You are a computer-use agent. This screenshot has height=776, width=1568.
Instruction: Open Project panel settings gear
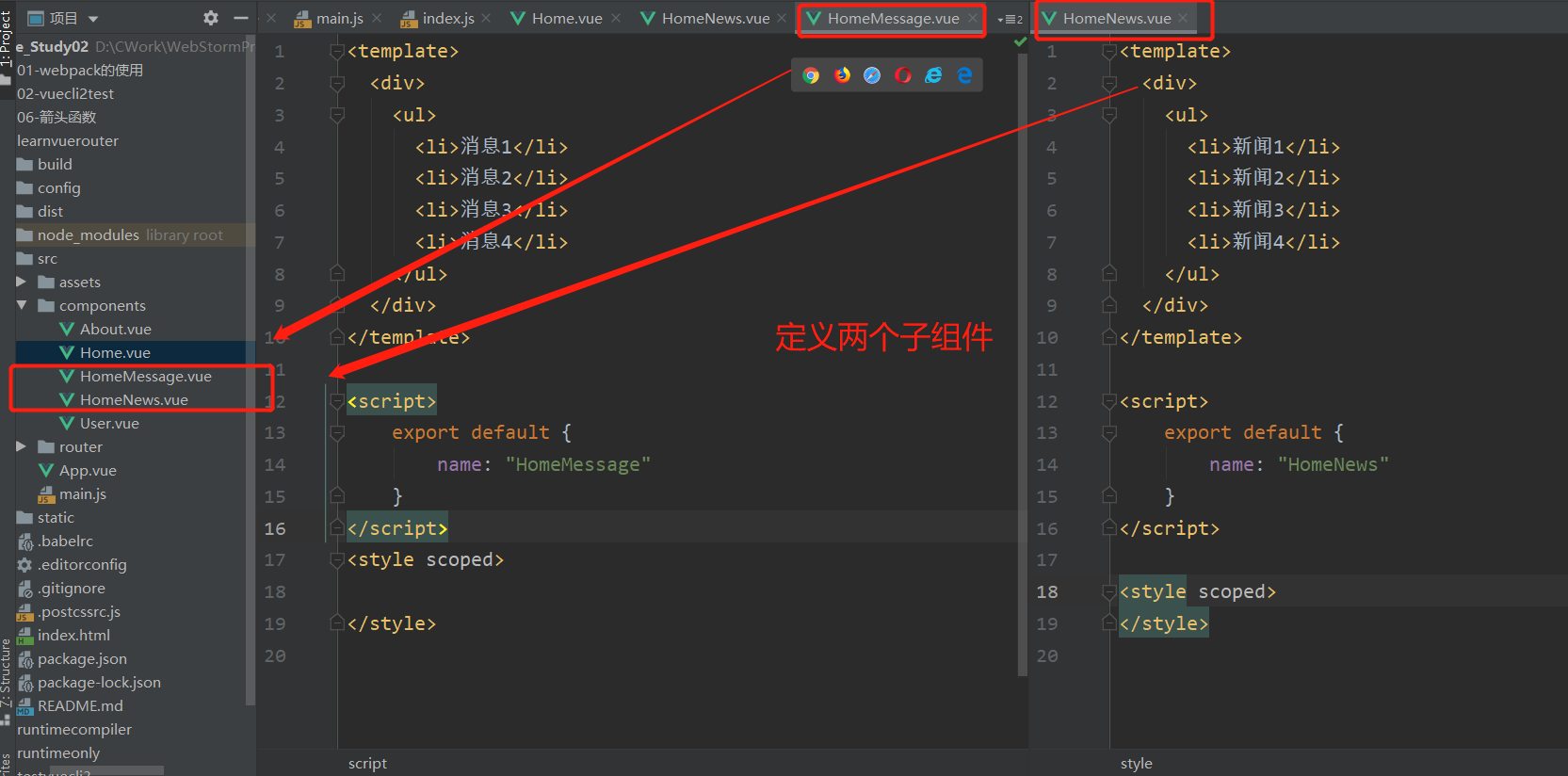[x=211, y=18]
